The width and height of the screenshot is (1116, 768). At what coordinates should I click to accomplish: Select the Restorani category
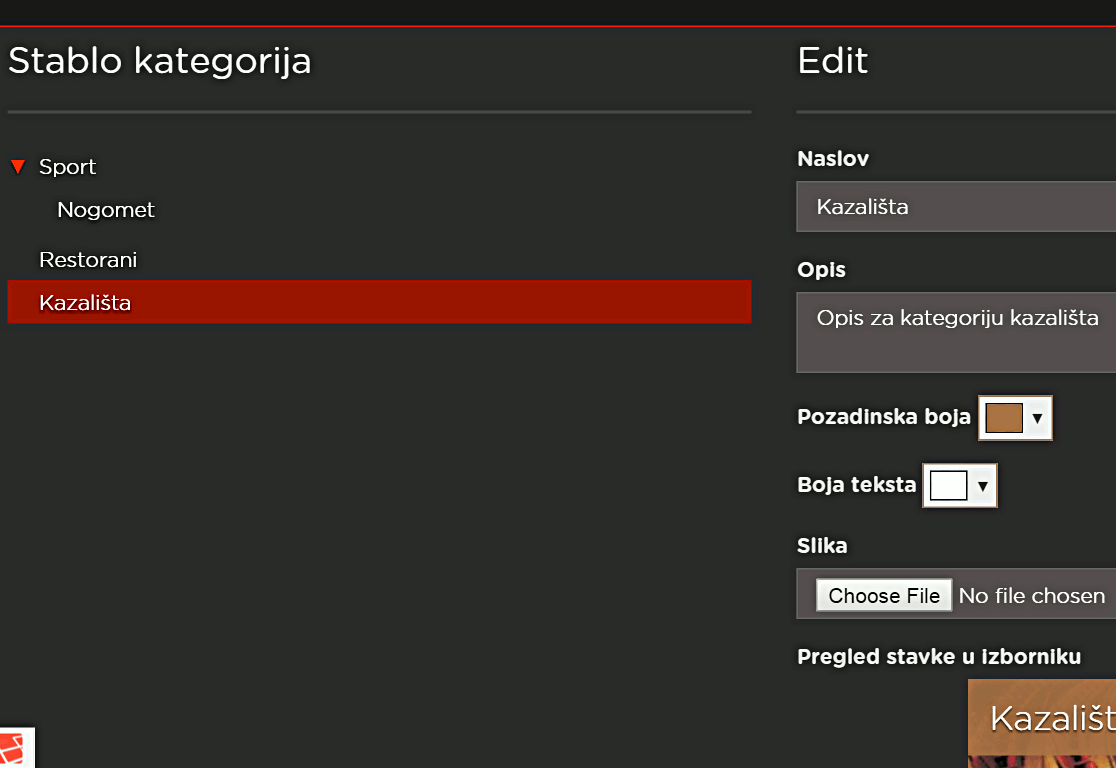point(88,260)
